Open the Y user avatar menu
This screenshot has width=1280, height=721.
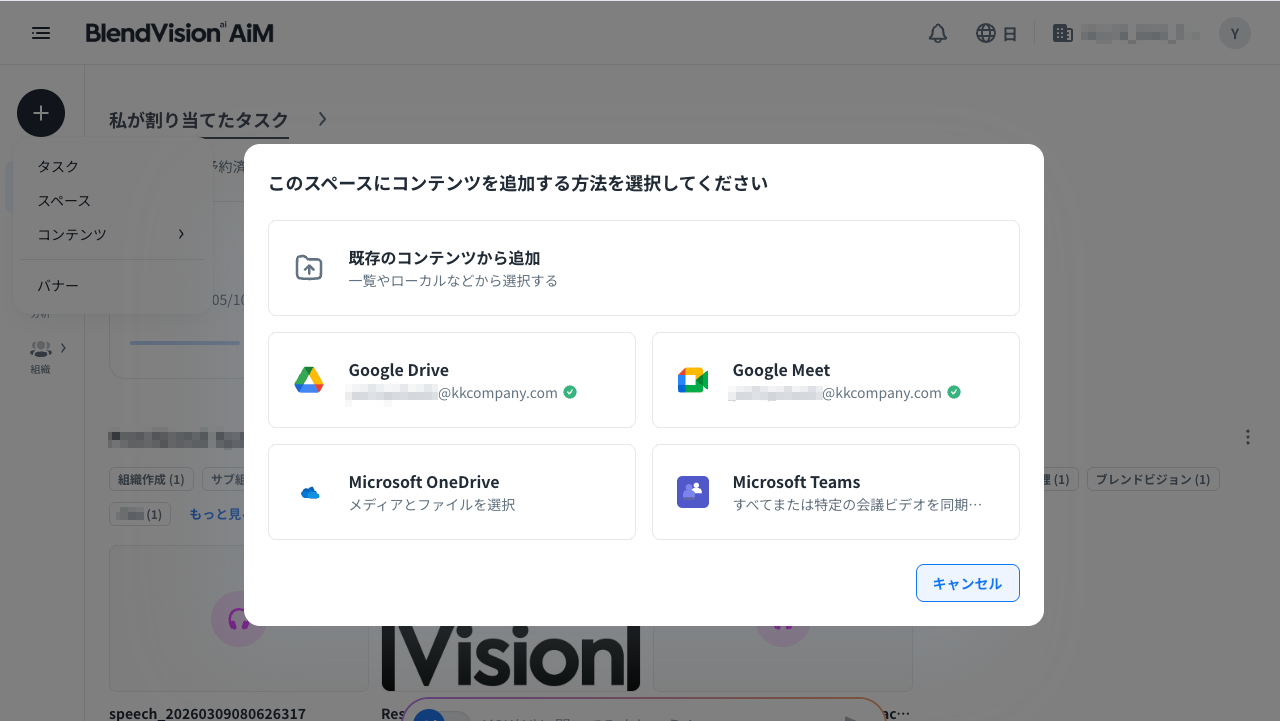[x=1235, y=33]
